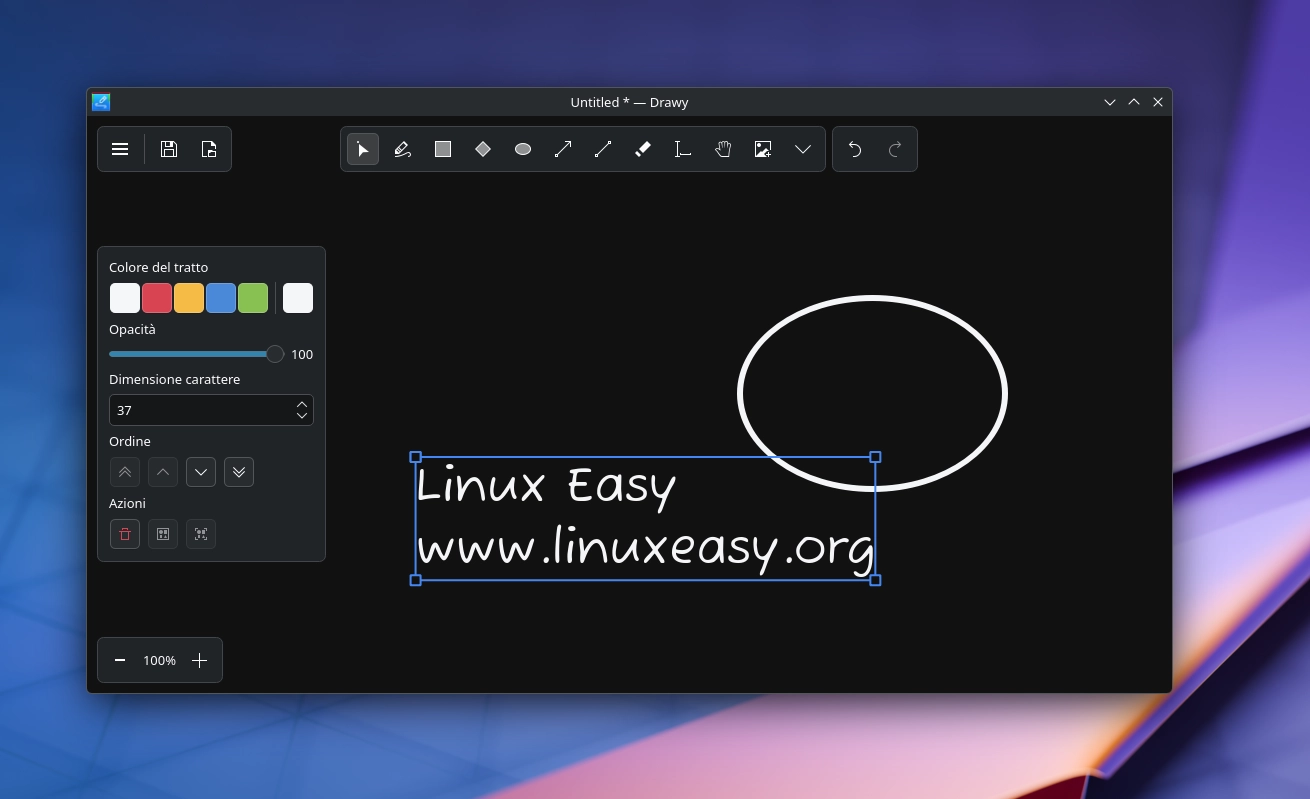Click the redo arrow button

pyautogui.click(x=895, y=149)
